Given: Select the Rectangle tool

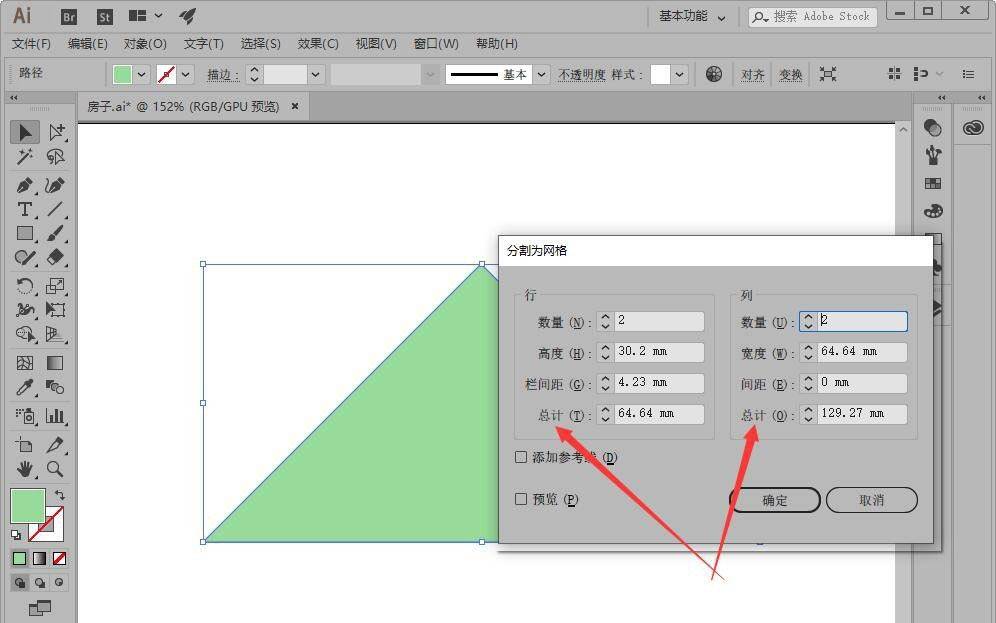Looking at the screenshot, I should coord(25,234).
